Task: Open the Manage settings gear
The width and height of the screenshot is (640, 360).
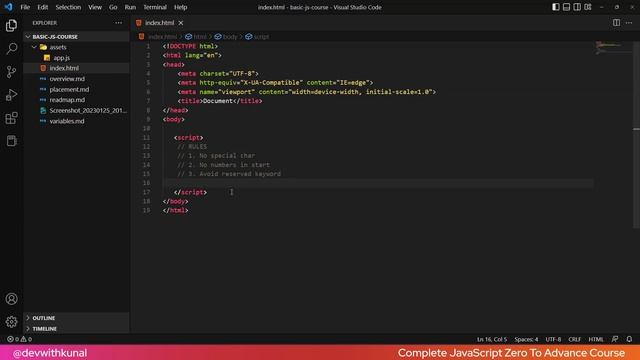Action: (11, 322)
